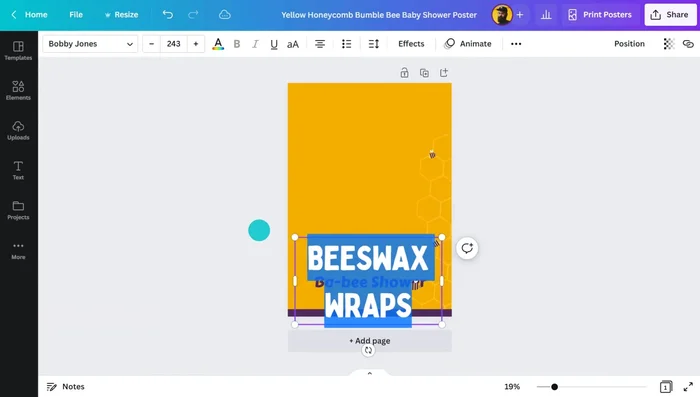Lock the page with padlock icon
Image resolution: width=700 pixels, height=397 pixels.
404,73
